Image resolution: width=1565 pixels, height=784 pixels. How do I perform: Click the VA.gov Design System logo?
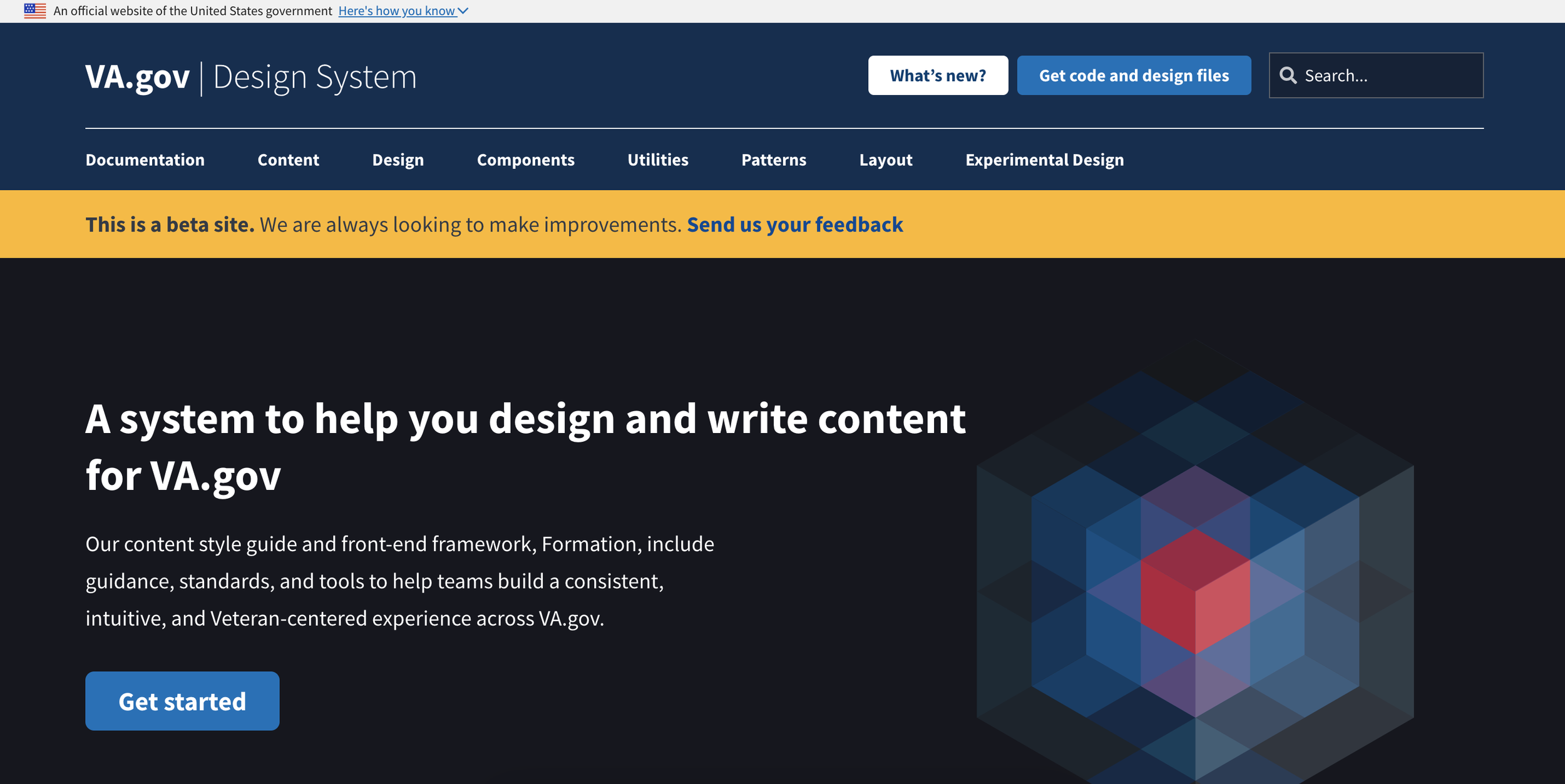[x=250, y=77]
